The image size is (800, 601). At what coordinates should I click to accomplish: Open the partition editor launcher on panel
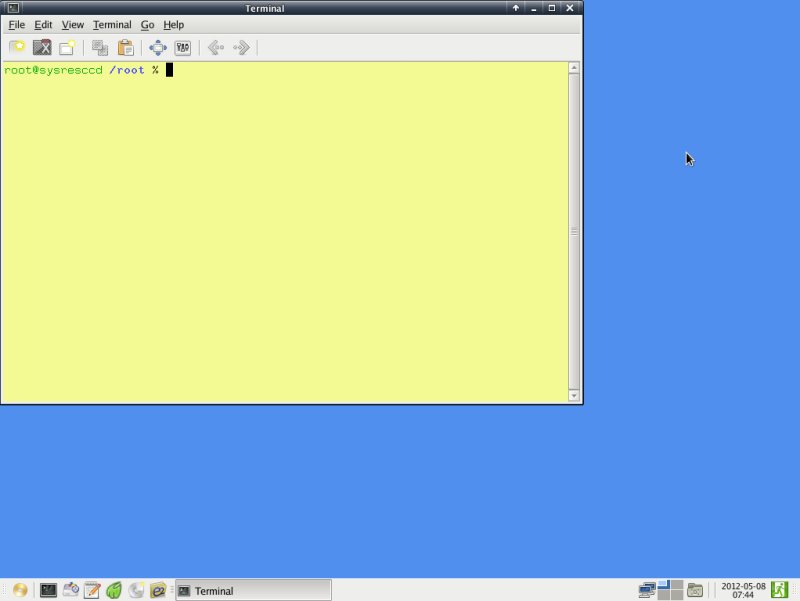pyautogui.click(x=70, y=590)
